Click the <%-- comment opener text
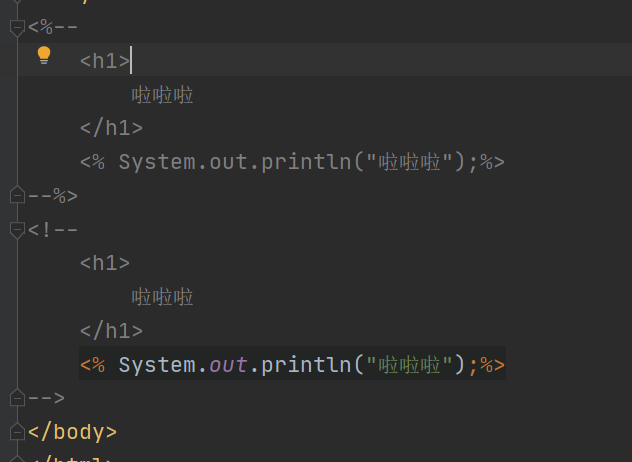 pos(53,27)
